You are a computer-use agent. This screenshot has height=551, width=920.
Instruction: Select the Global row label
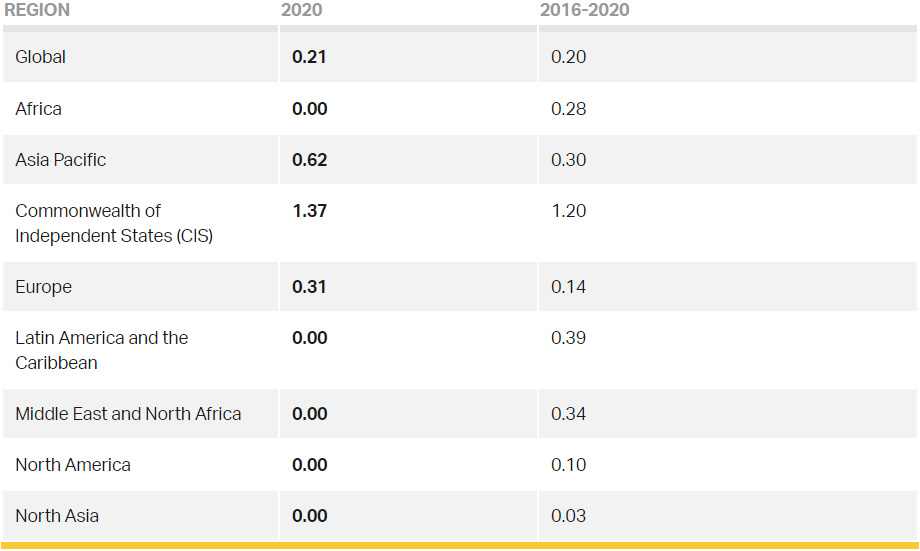click(40, 57)
